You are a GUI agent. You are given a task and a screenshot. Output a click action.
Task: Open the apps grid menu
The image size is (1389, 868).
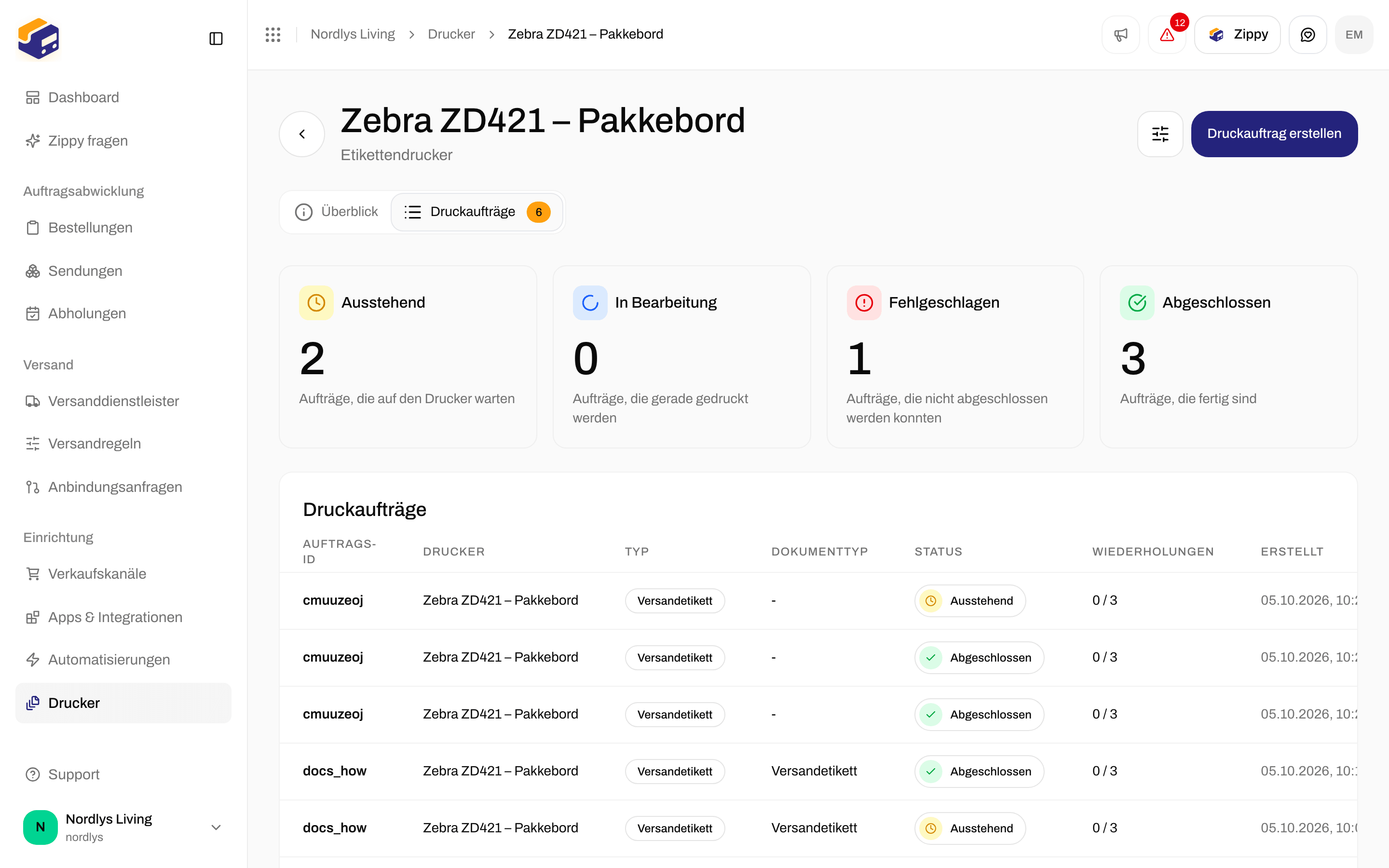click(273, 34)
